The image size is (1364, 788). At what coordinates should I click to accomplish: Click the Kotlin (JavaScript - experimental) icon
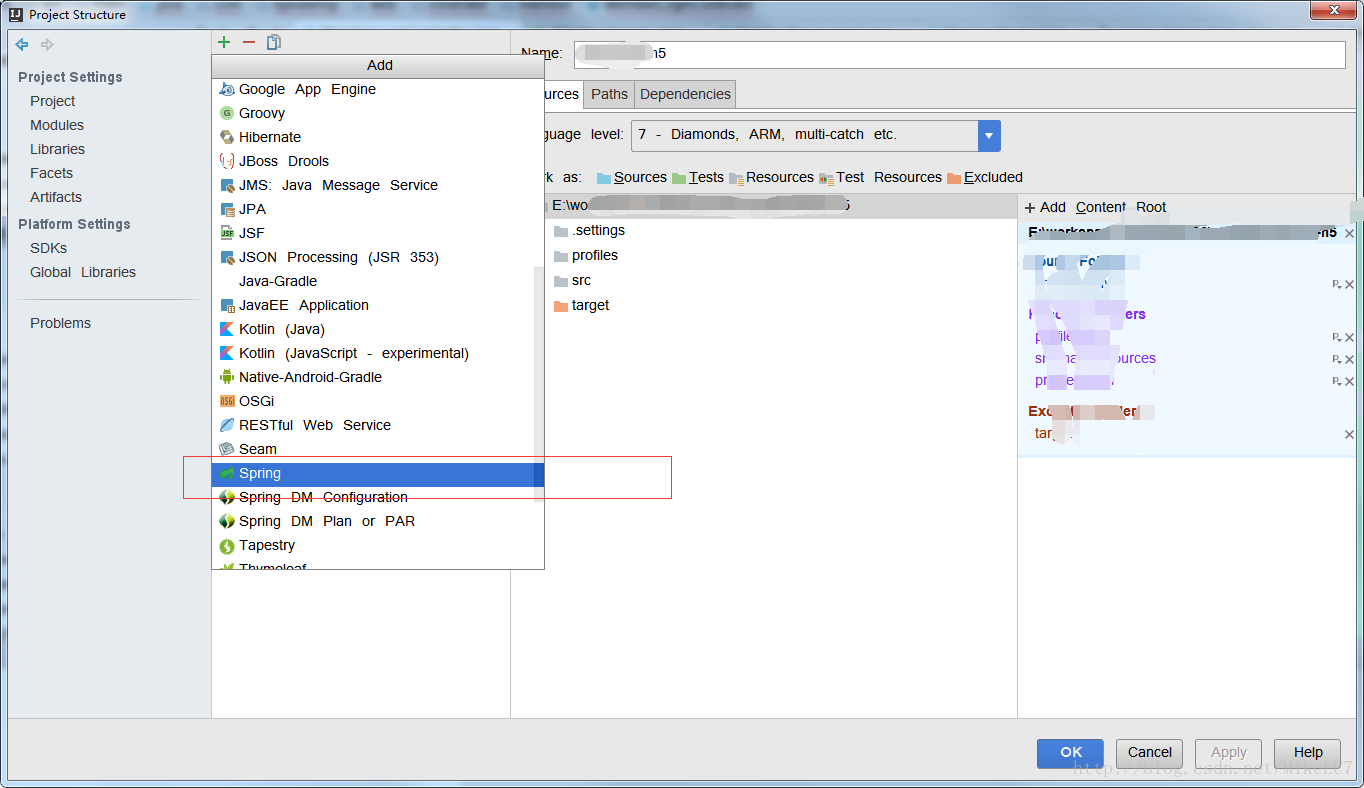[227, 353]
